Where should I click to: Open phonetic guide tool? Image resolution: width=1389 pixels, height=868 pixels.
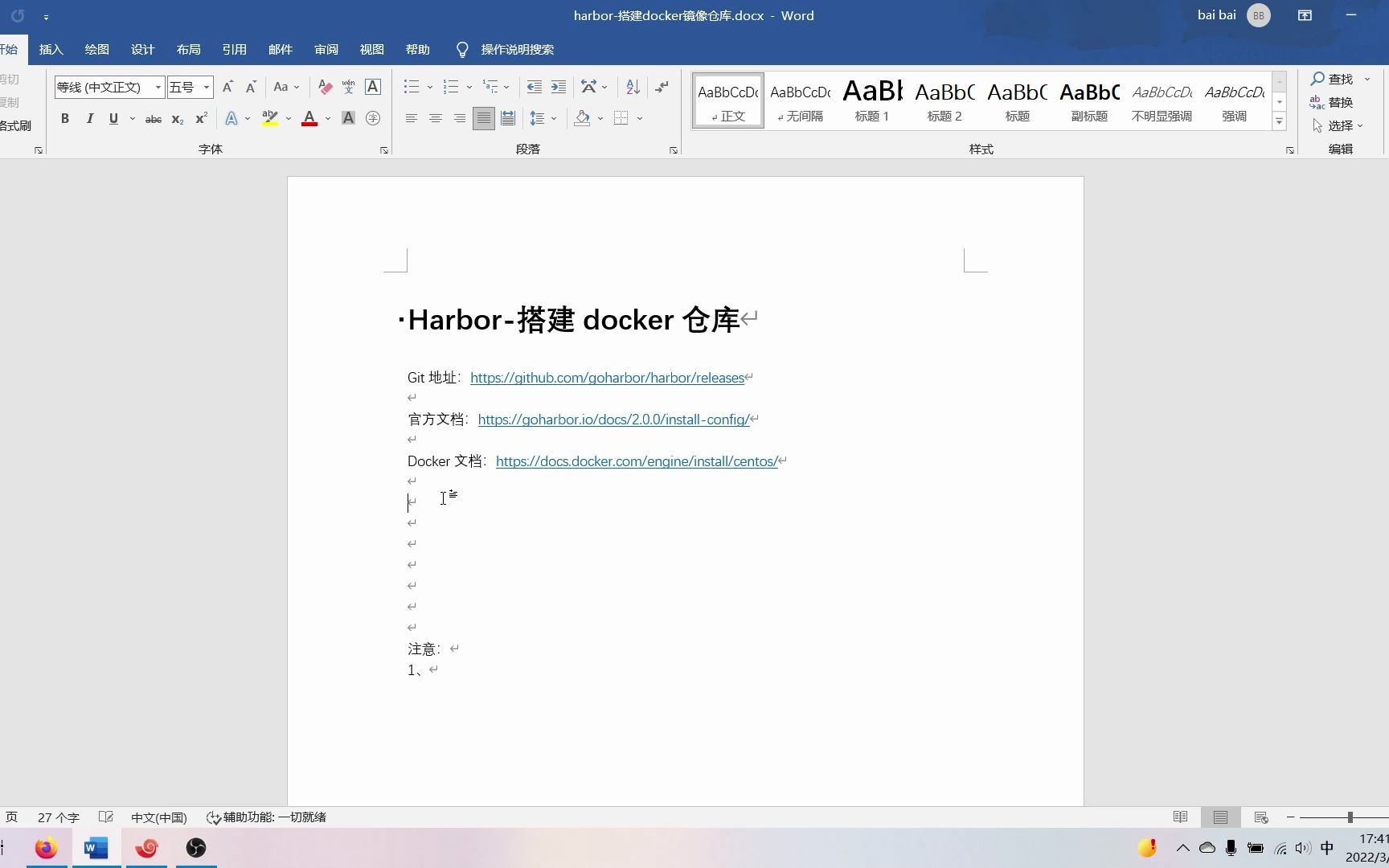pyautogui.click(x=349, y=87)
